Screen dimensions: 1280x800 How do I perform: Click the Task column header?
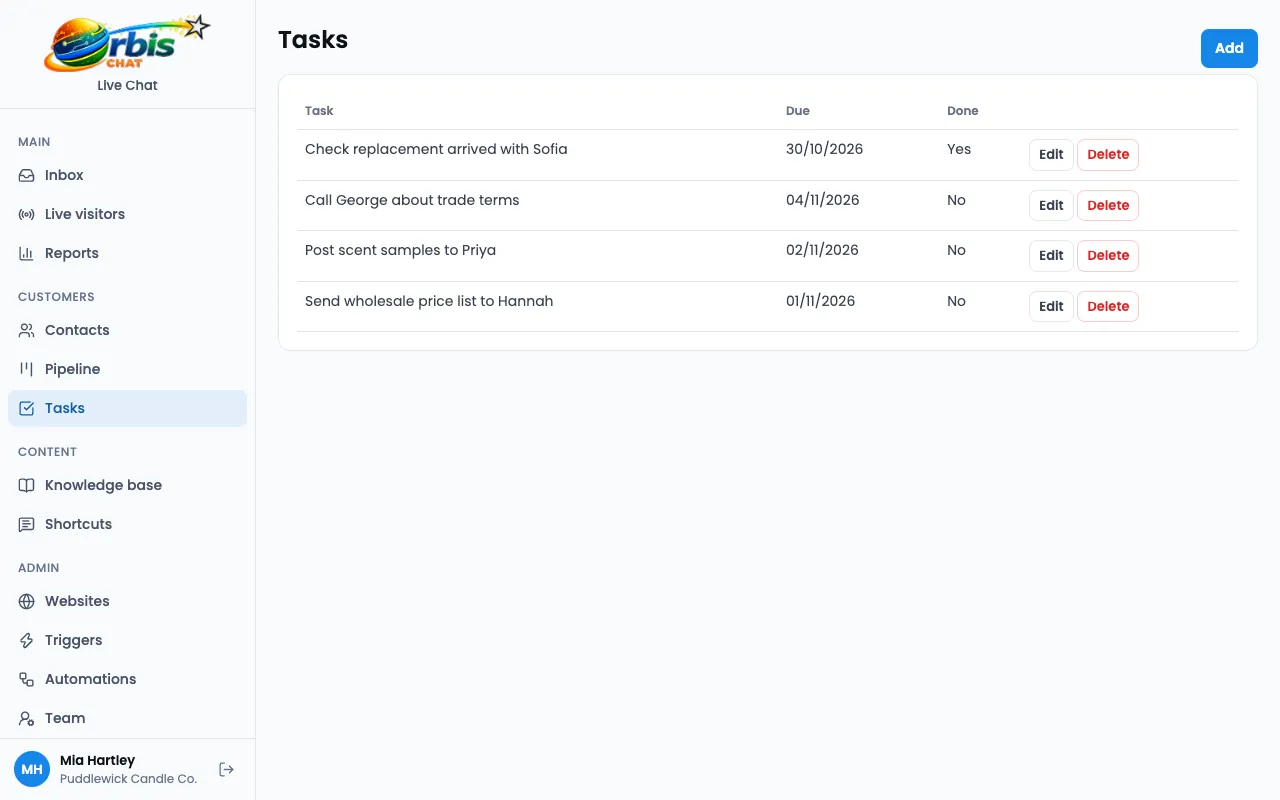319,111
